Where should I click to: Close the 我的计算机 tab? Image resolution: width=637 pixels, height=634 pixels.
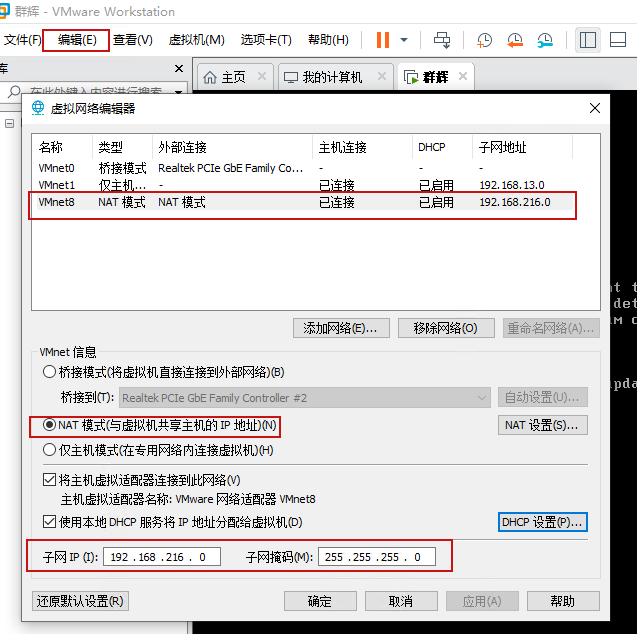click(x=382, y=76)
